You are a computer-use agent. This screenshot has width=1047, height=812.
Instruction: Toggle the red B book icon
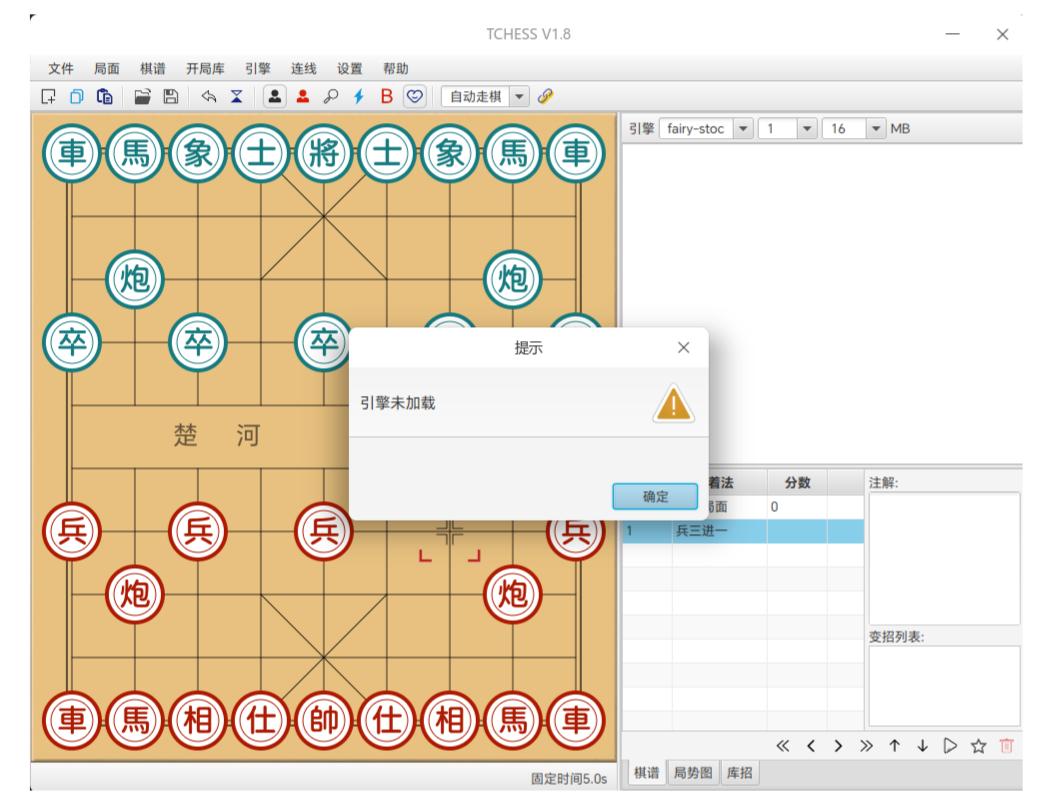(x=387, y=96)
